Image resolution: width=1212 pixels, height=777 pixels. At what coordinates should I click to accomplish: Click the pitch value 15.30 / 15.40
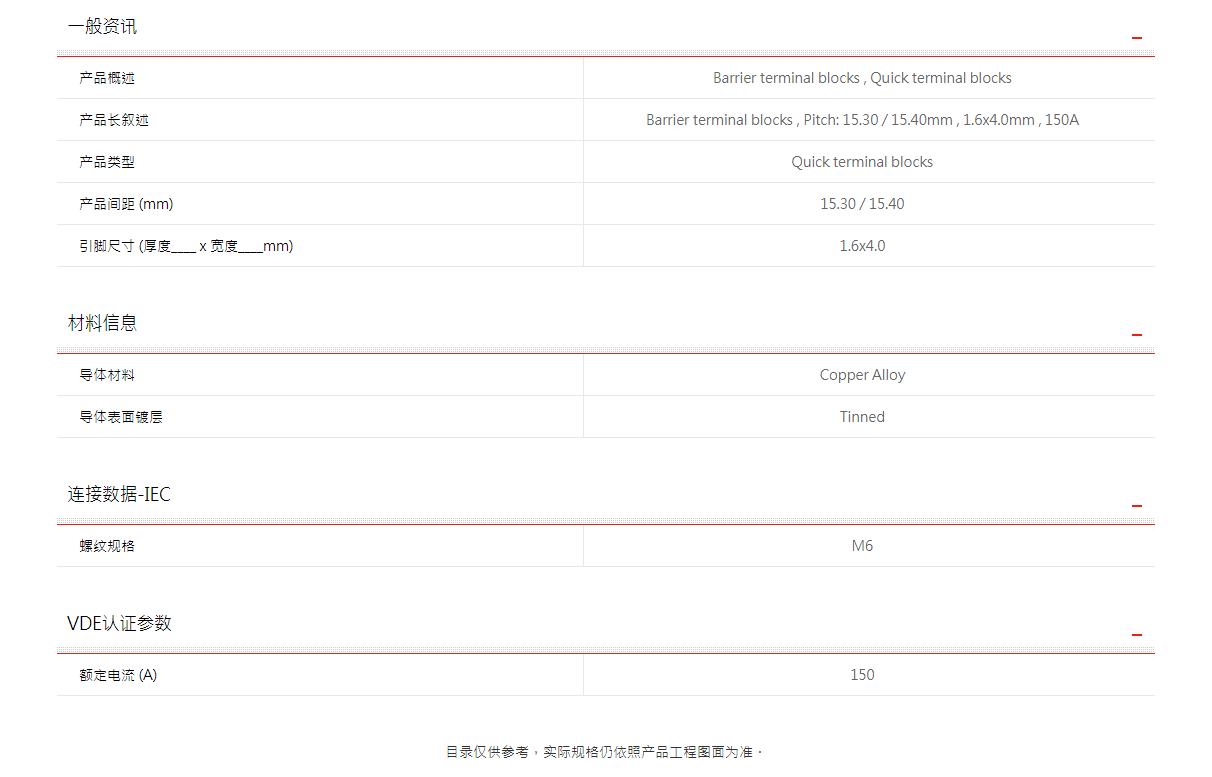tap(862, 204)
